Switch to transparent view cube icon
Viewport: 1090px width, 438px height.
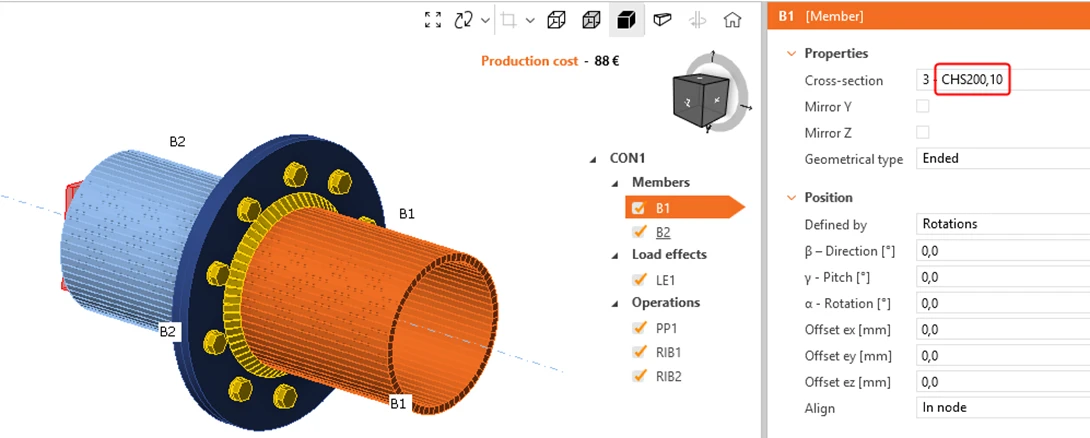pos(556,19)
